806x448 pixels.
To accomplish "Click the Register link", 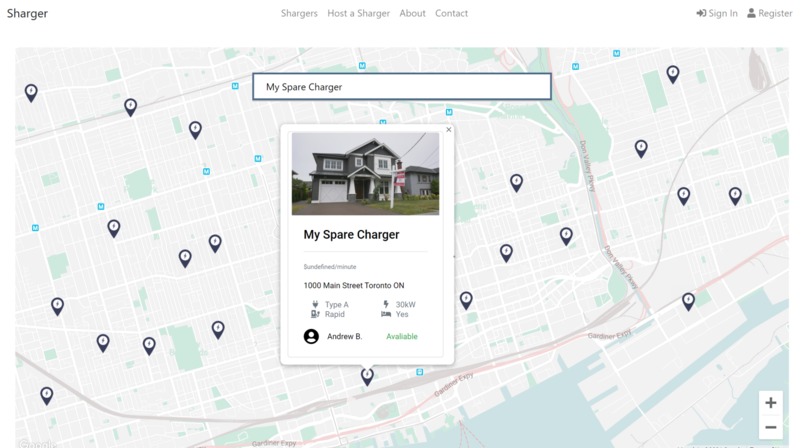I will pyautogui.click(x=770, y=13).
